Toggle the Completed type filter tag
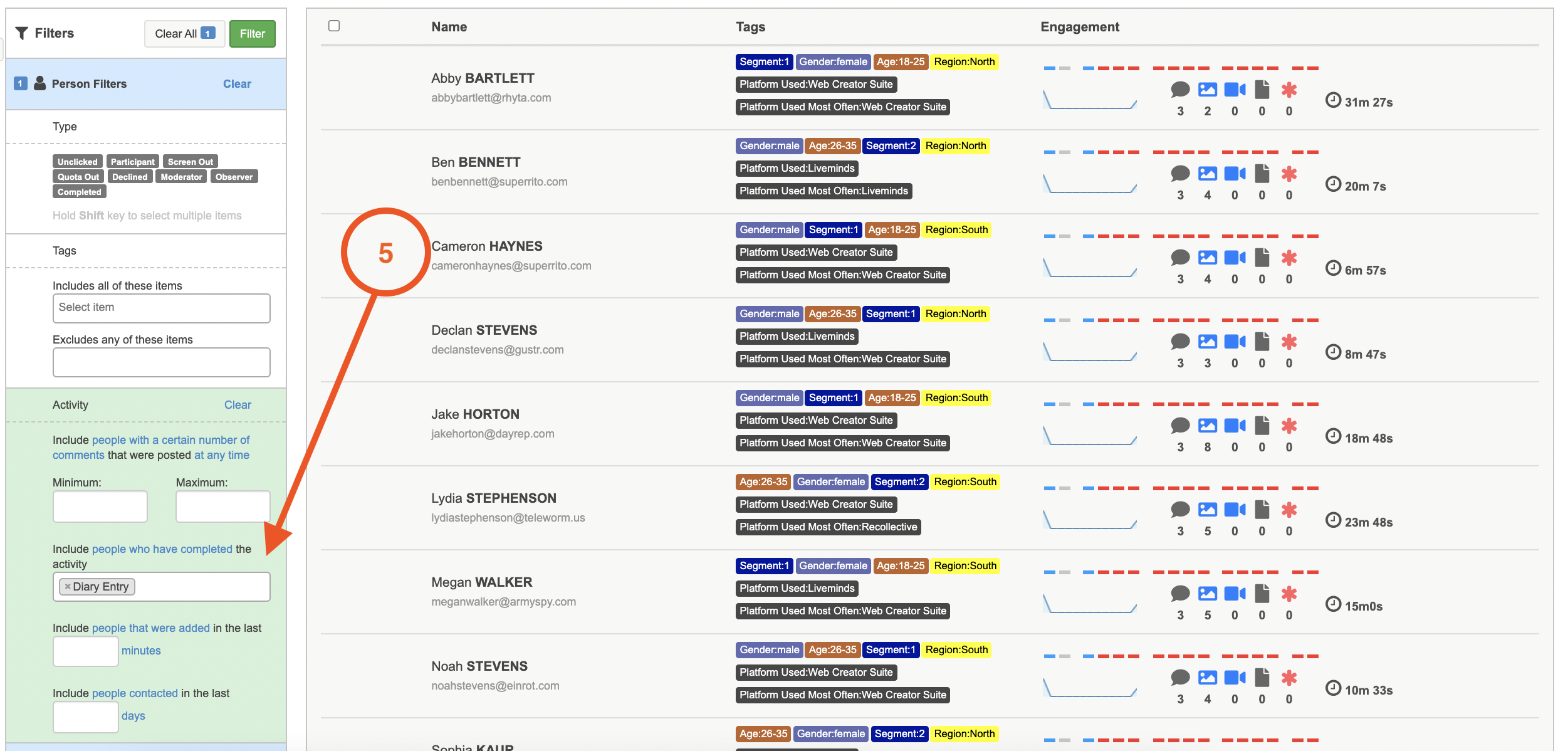Viewport: 1568px width, 751px height. [79, 192]
